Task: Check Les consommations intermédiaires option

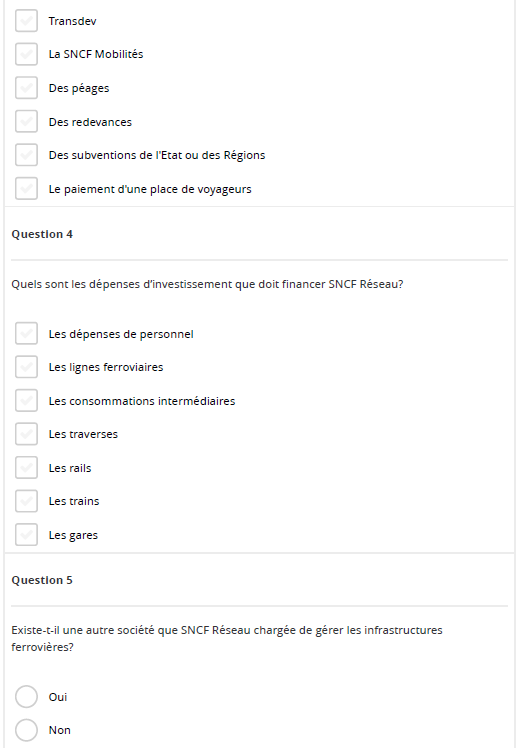Action: (26, 401)
